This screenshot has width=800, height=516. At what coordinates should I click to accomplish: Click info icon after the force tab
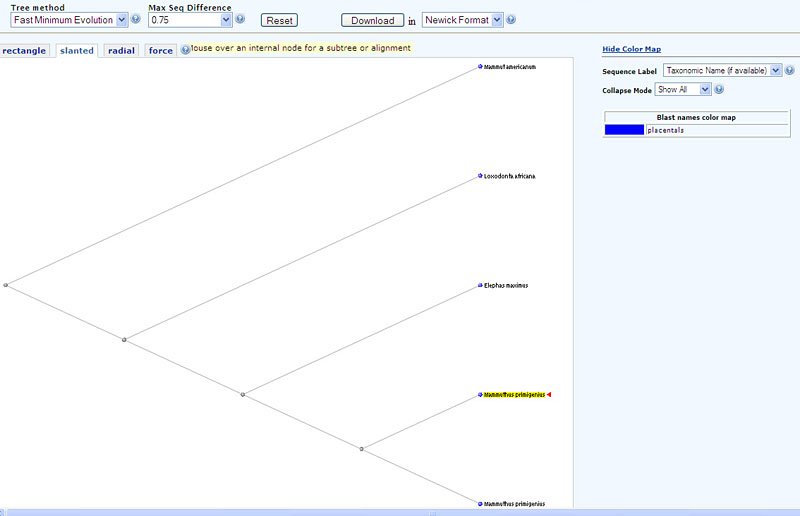186,50
